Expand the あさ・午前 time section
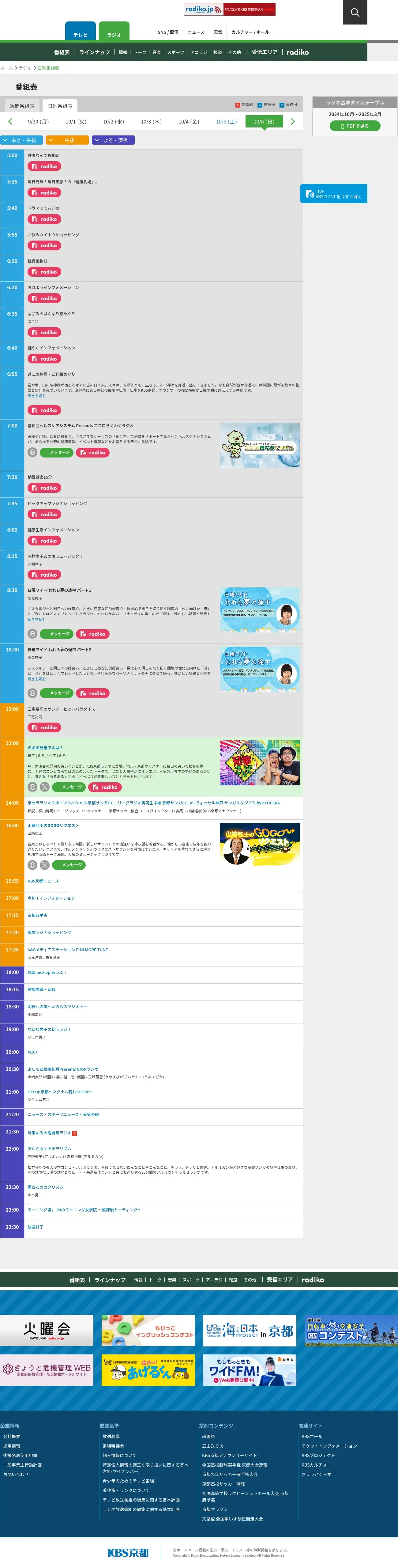This screenshot has height=1568, width=398. pos(22,140)
